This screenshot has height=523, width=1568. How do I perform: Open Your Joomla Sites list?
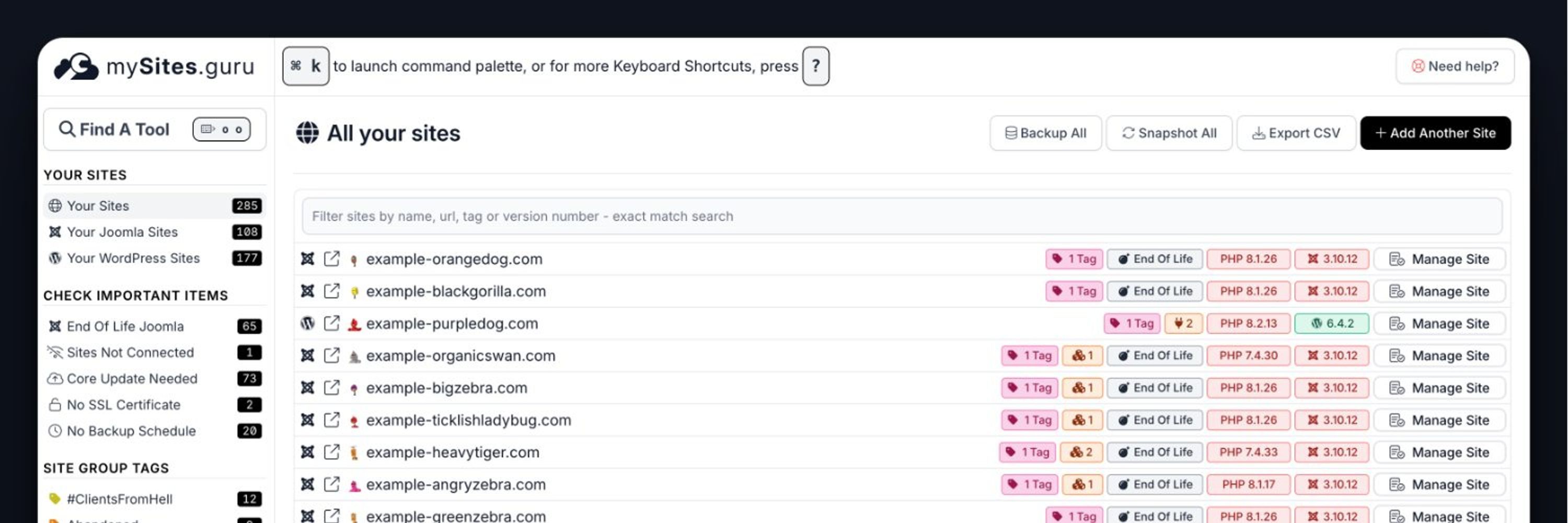(155, 232)
